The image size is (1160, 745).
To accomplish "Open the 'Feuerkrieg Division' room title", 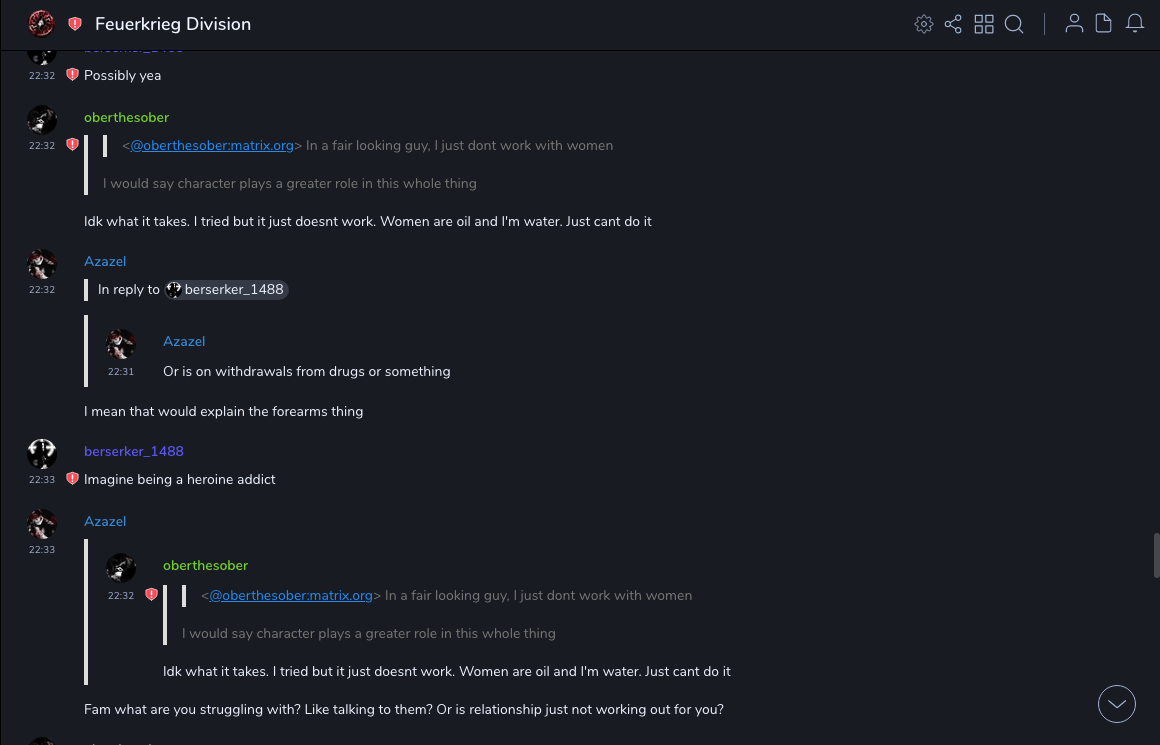I will click(x=173, y=24).
